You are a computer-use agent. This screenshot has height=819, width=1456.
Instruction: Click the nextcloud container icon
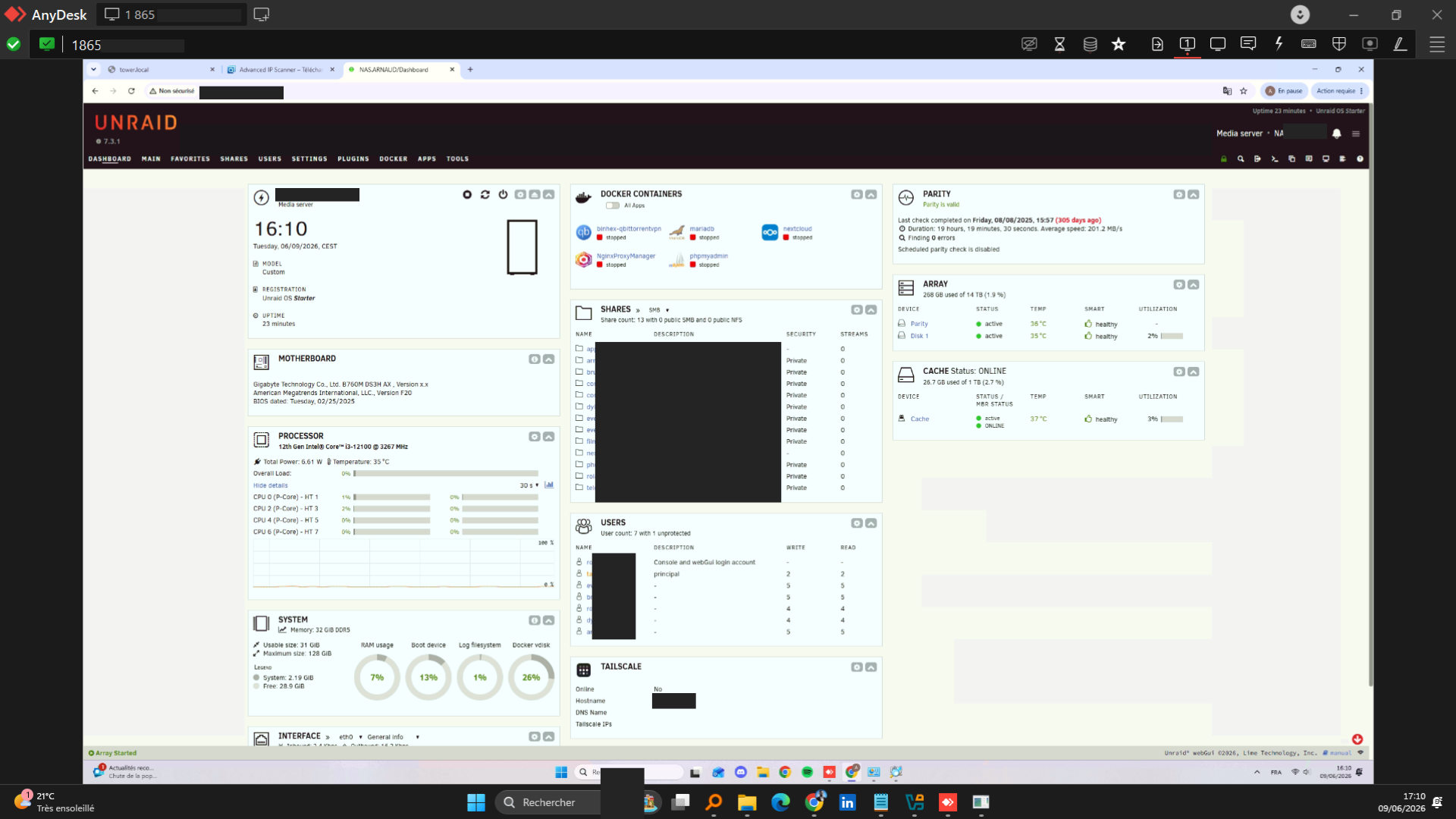coord(770,233)
